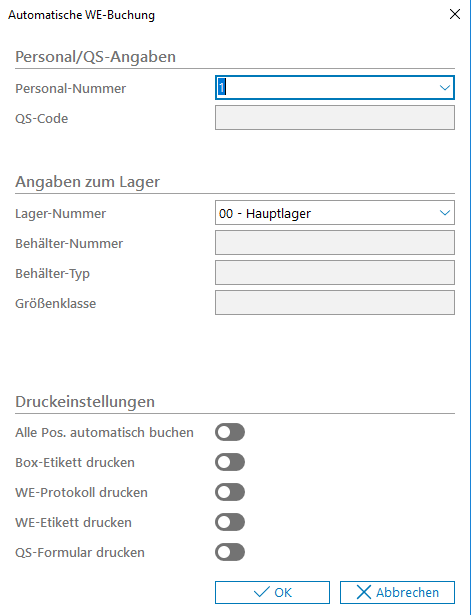
Task: Enable Box-Etikett drucken switch
Action: point(230,462)
